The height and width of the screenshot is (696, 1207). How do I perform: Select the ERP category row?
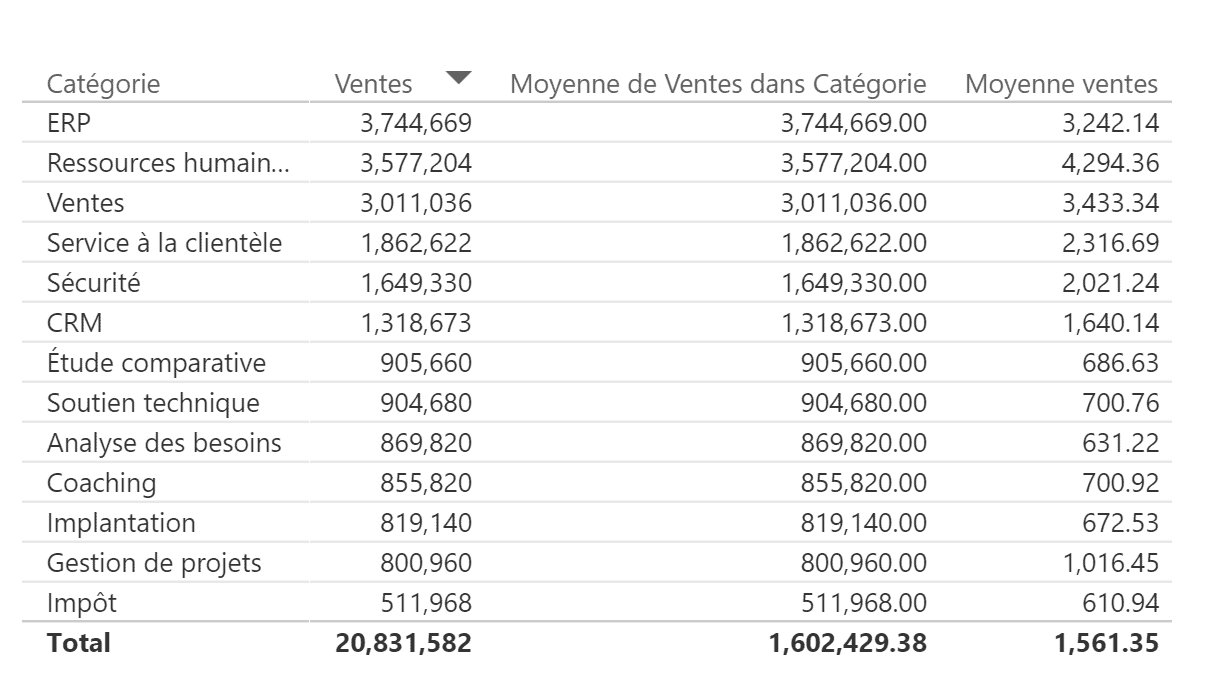[x=69, y=123]
